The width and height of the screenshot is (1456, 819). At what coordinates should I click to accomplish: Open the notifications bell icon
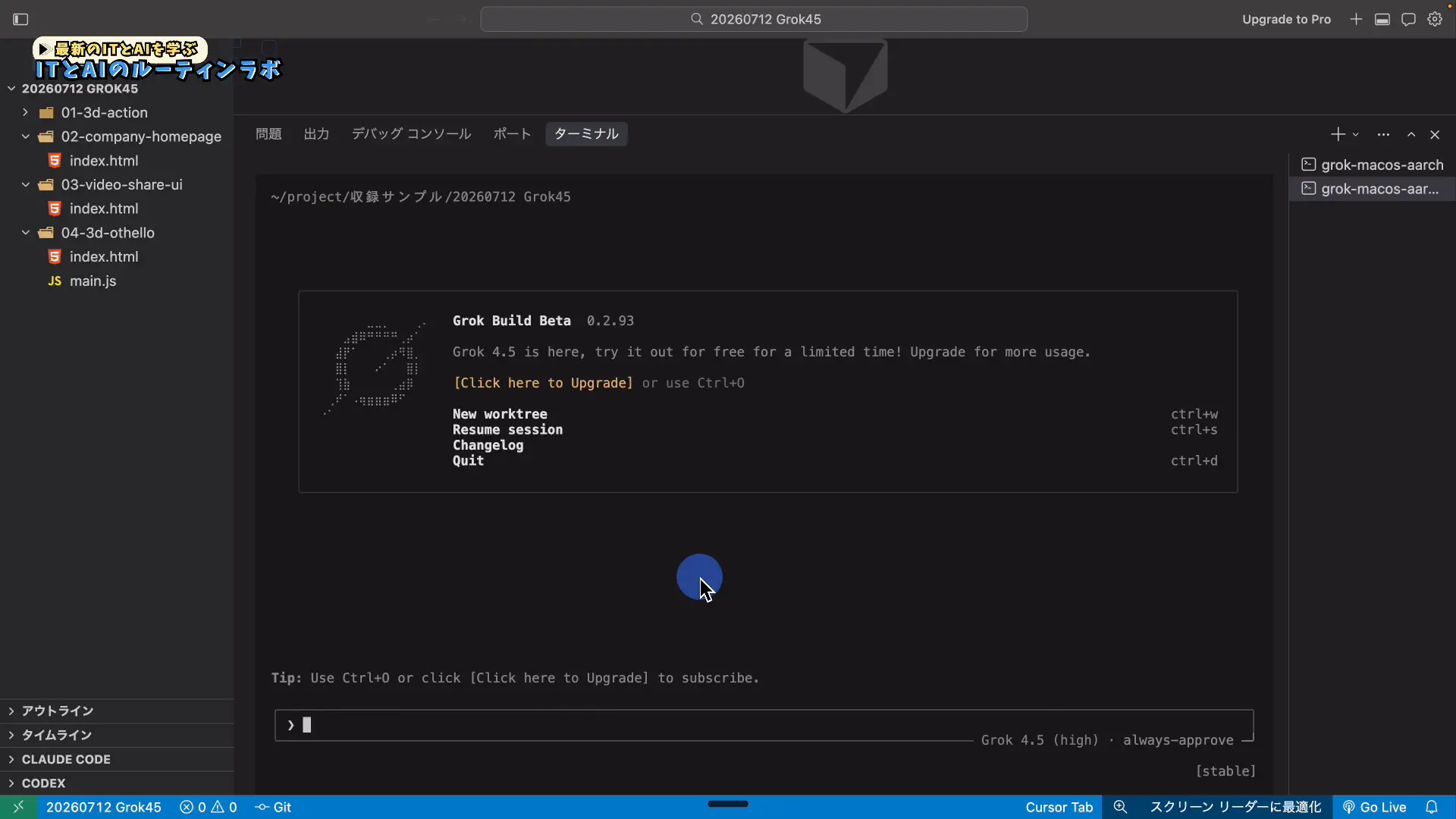tap(1432, 807)
